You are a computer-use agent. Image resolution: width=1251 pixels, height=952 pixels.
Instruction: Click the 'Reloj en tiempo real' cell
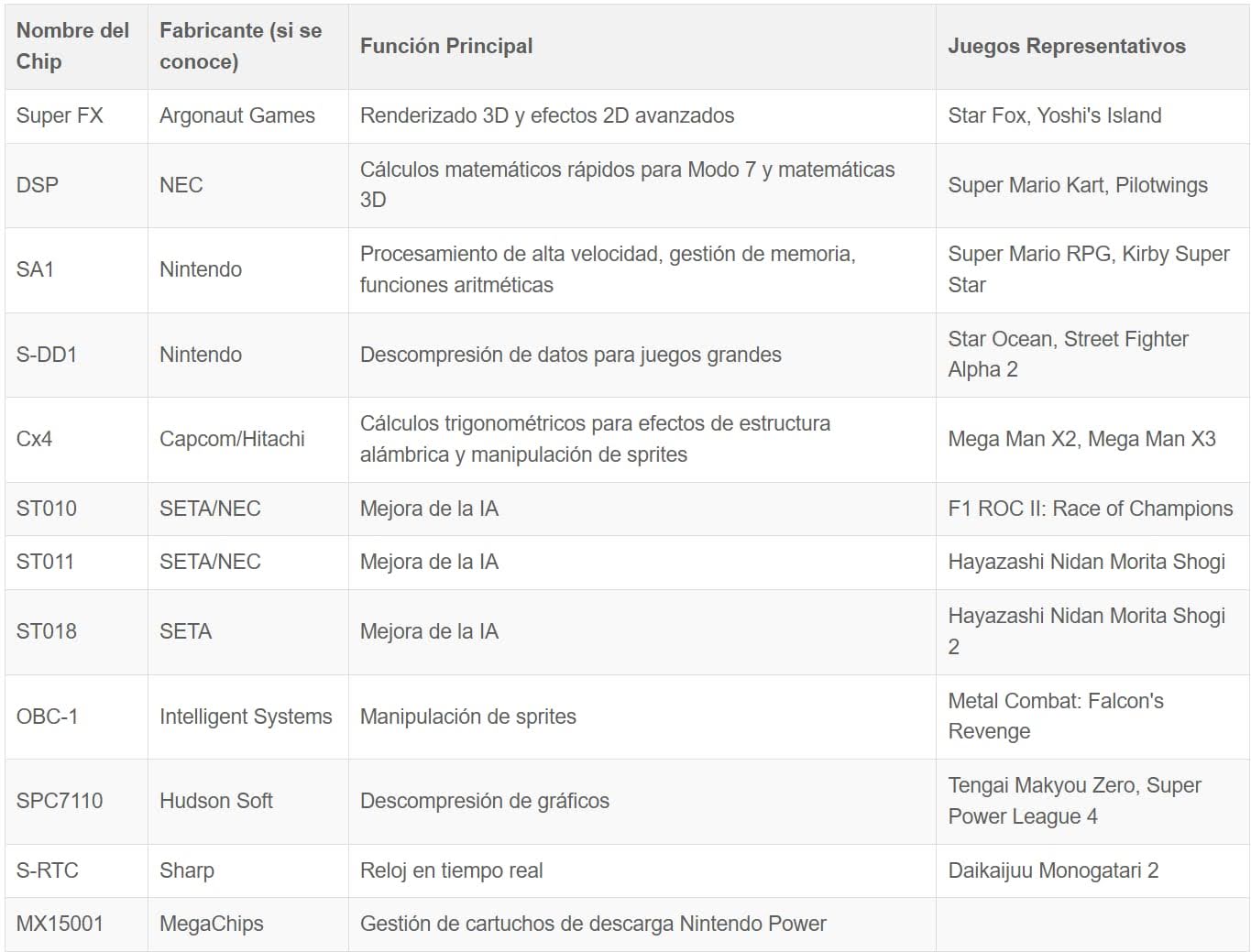coord(451,870)
